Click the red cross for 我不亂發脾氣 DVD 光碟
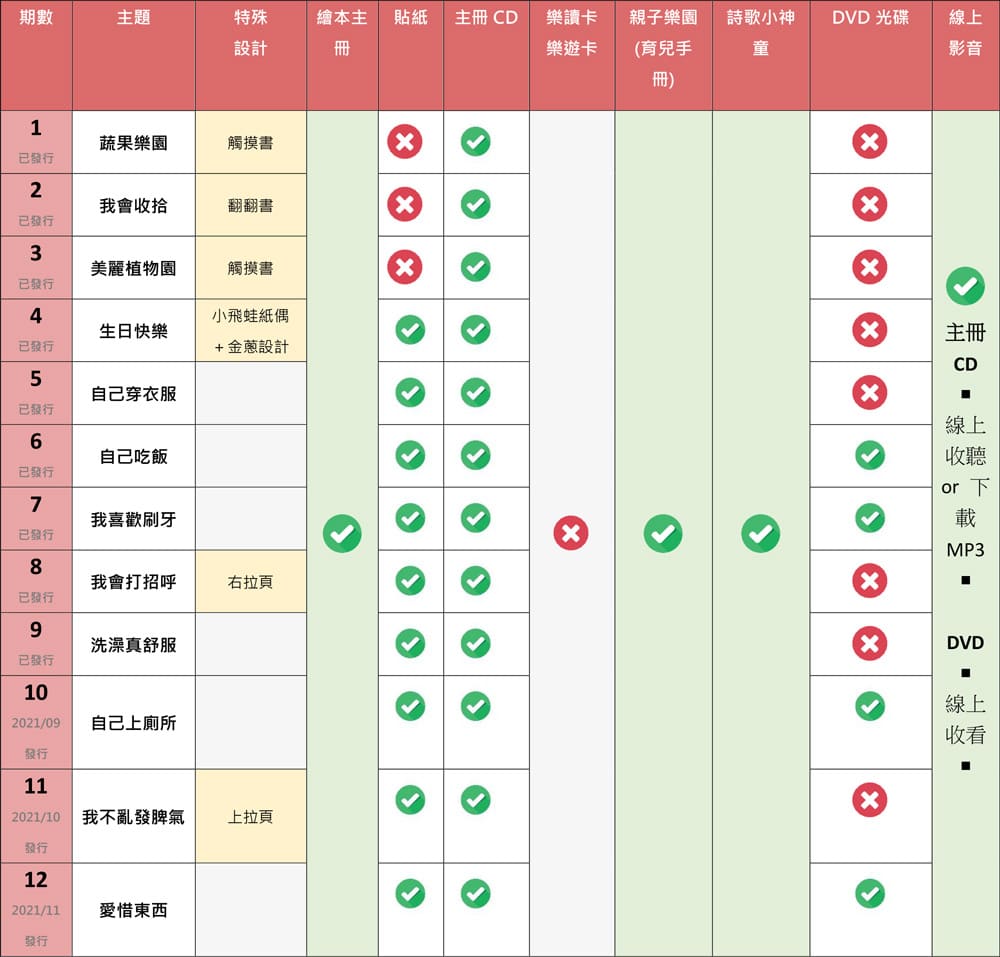This screenshot has height=957, width=1000. [869, 800]
